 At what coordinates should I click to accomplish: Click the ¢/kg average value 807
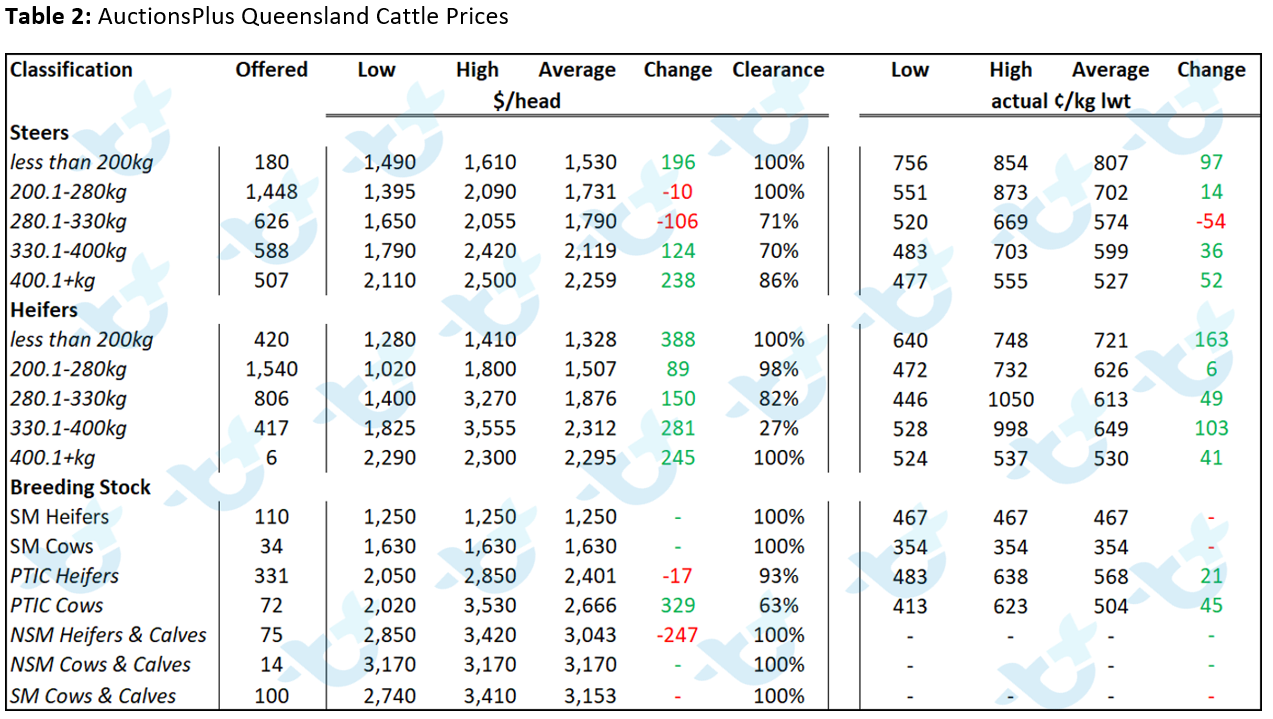(1110, 163)
